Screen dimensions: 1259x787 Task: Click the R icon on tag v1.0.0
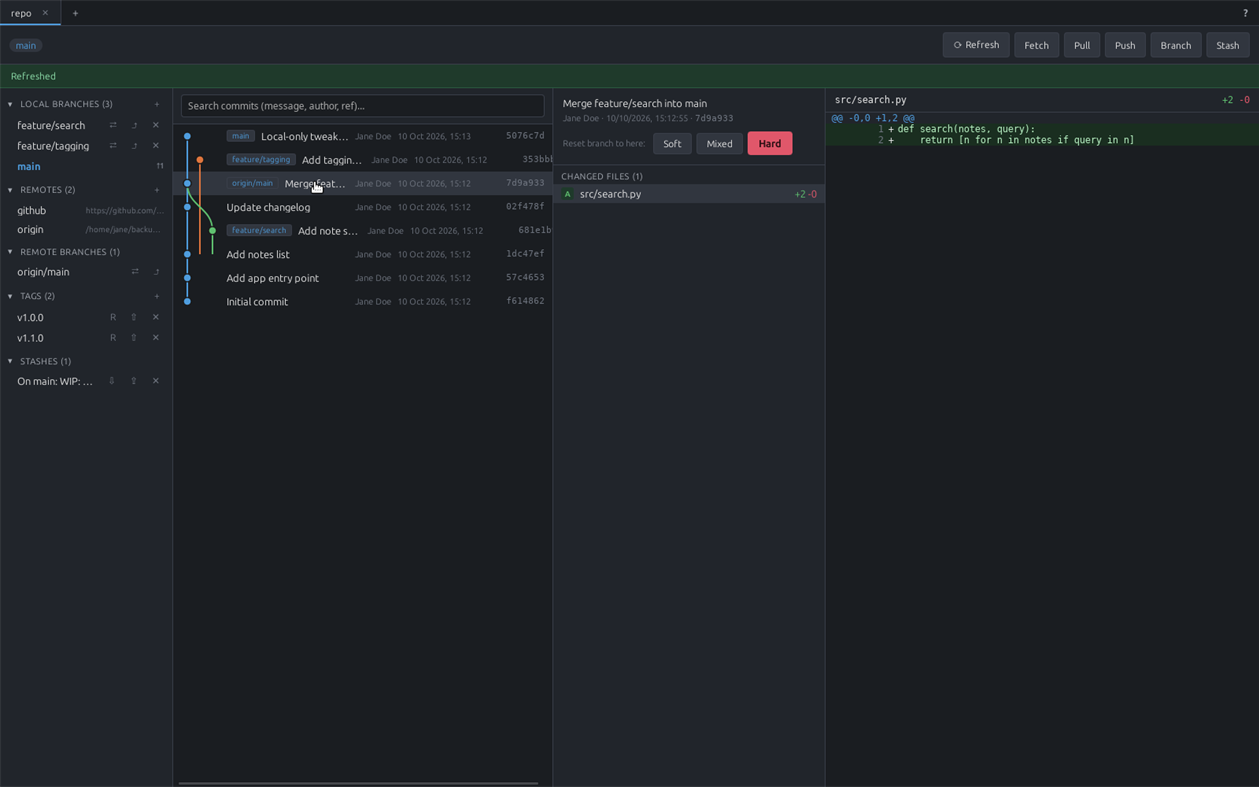click(x=113, y=317)
